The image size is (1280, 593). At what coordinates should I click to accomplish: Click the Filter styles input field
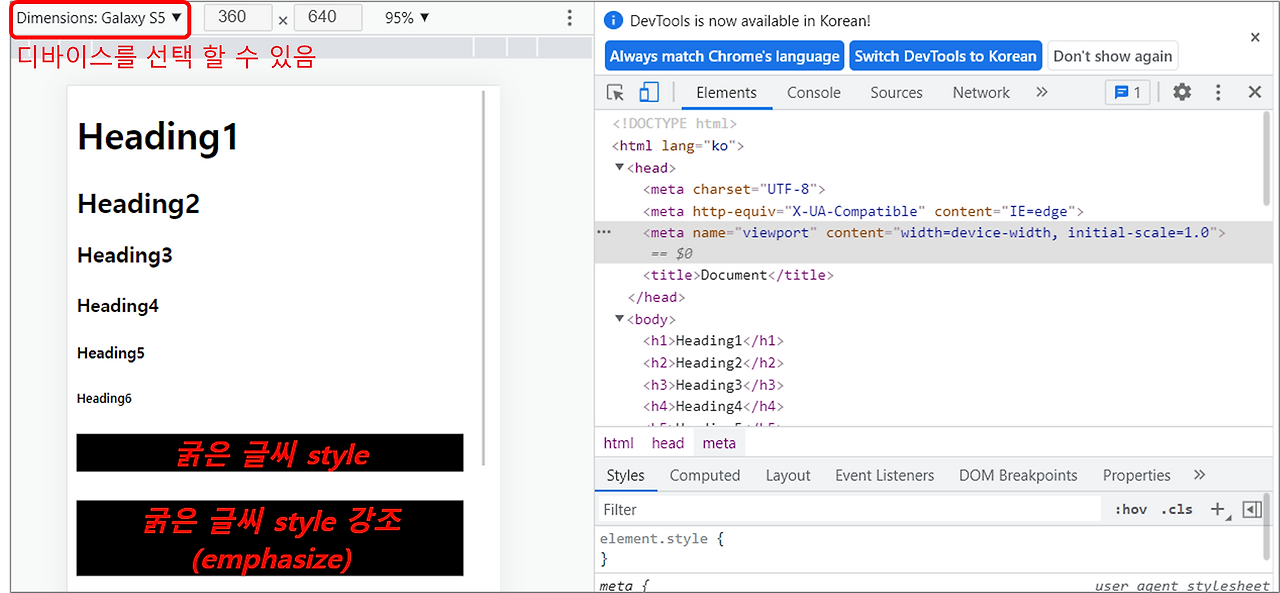pyautogui.click(x=848, y=509)
